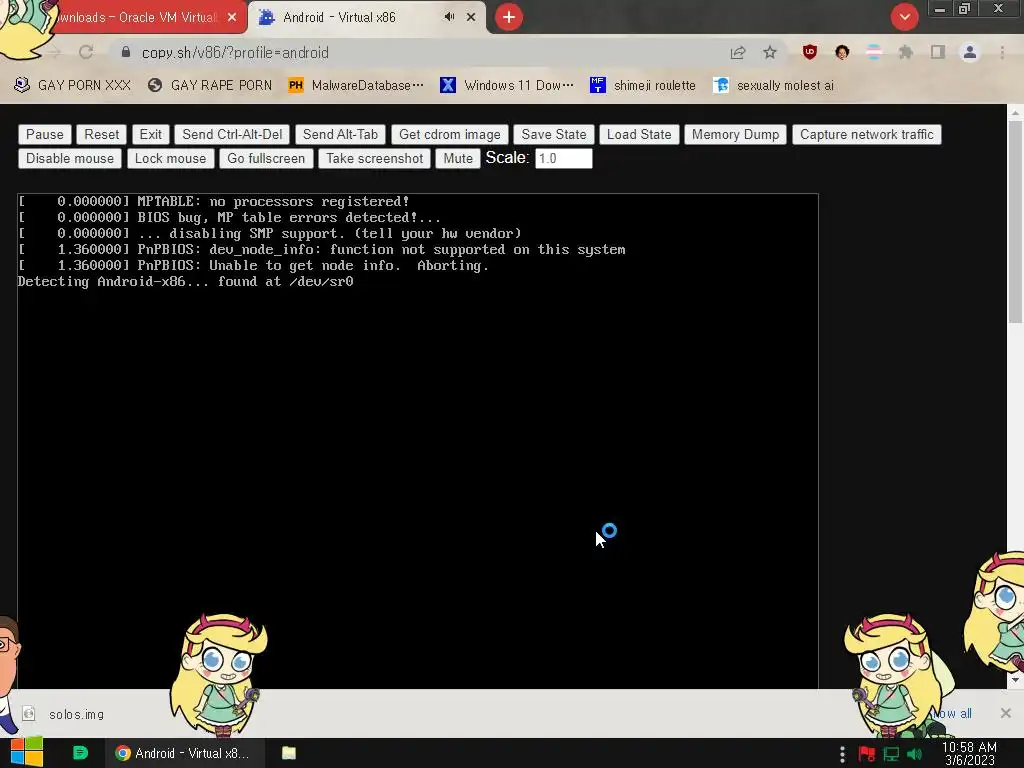Take screenshot of the emulated screen
The width and height of the screenshot is (1024, 768).
(x=374, y=159)
